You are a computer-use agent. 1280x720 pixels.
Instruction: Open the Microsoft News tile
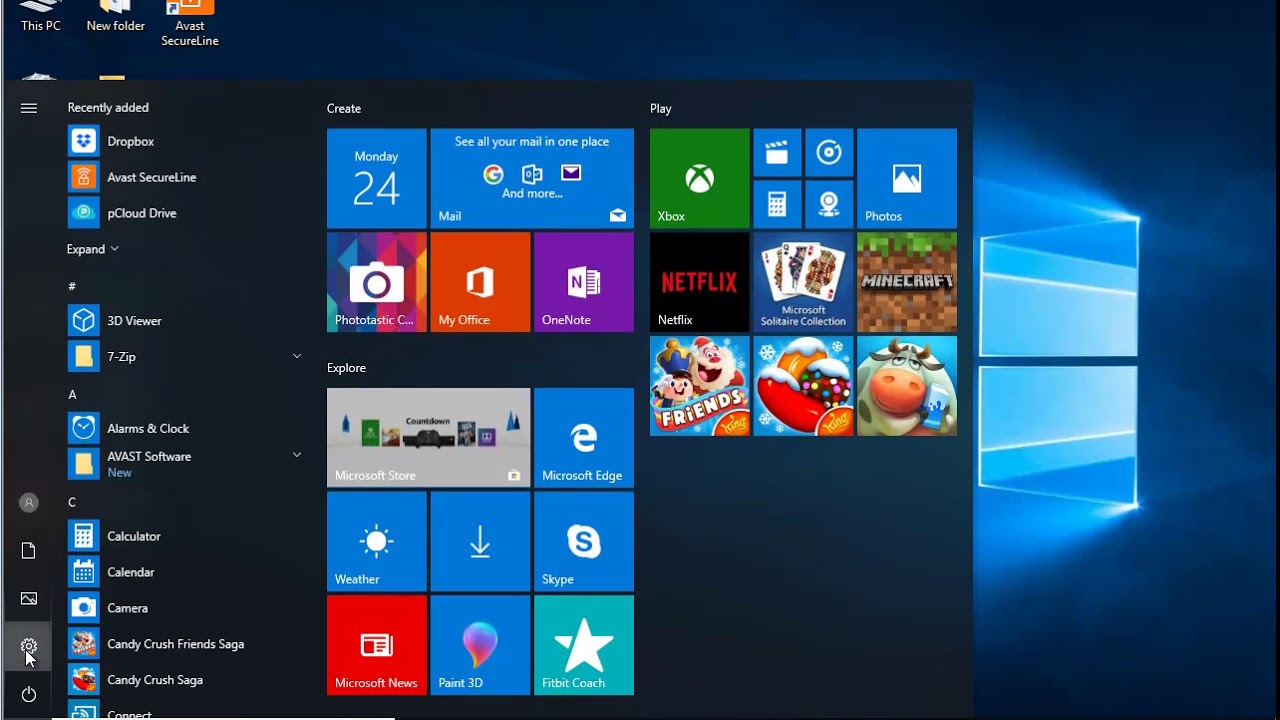pyautogui.click(x=377, y=645)
